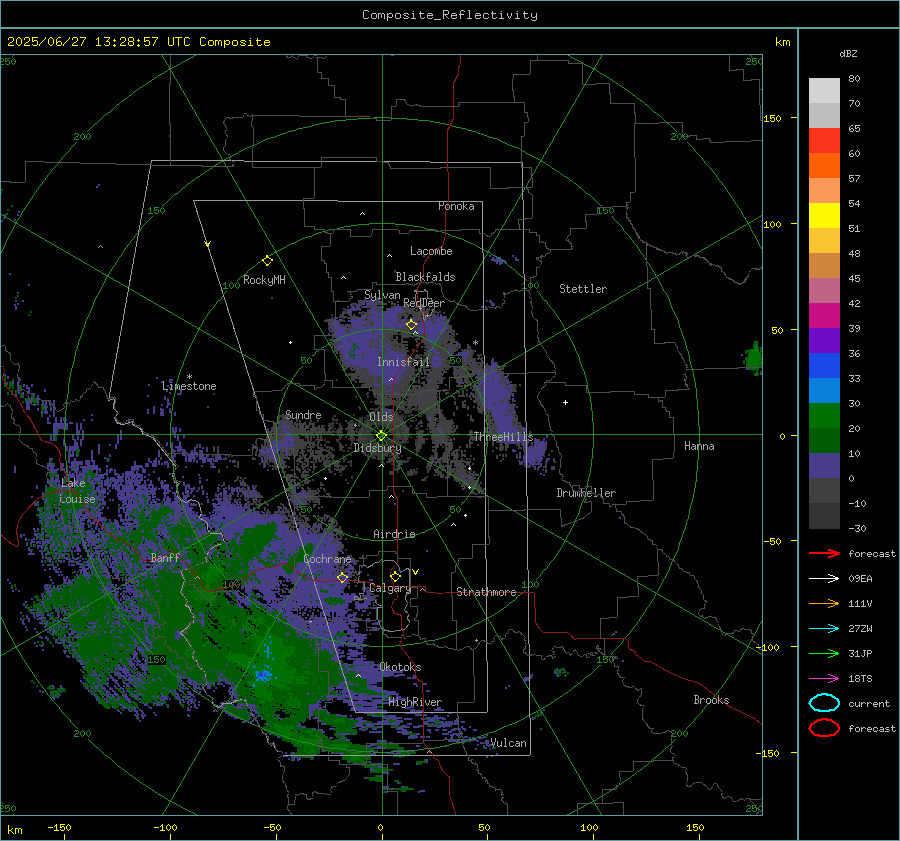Click the light gray 70-80 dBZ swatch

pos(824,91)
